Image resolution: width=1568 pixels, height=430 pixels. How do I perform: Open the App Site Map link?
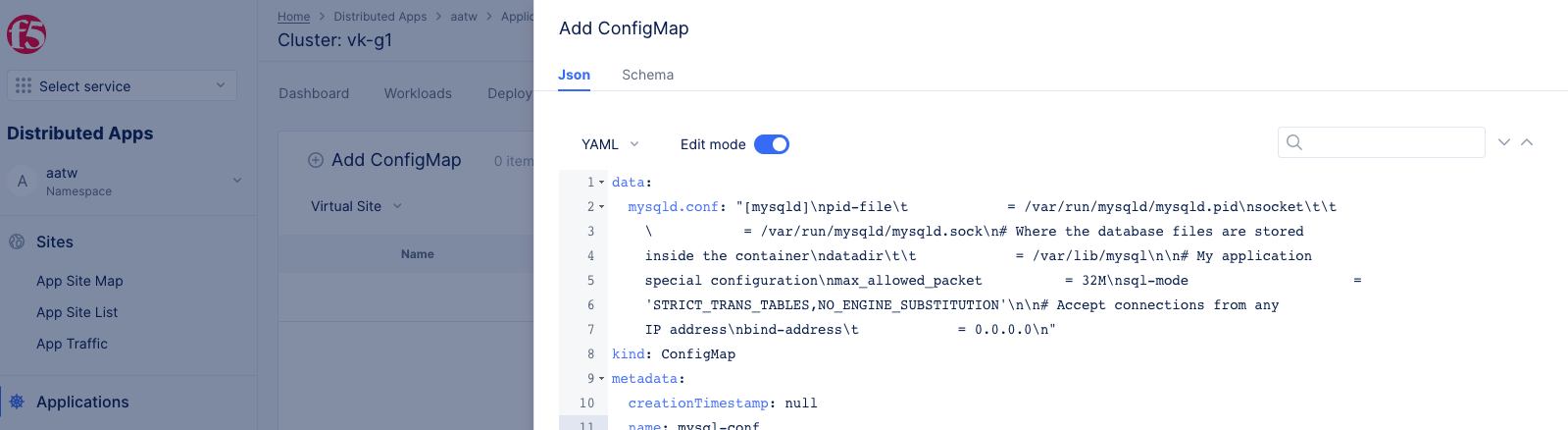(79, 281)
